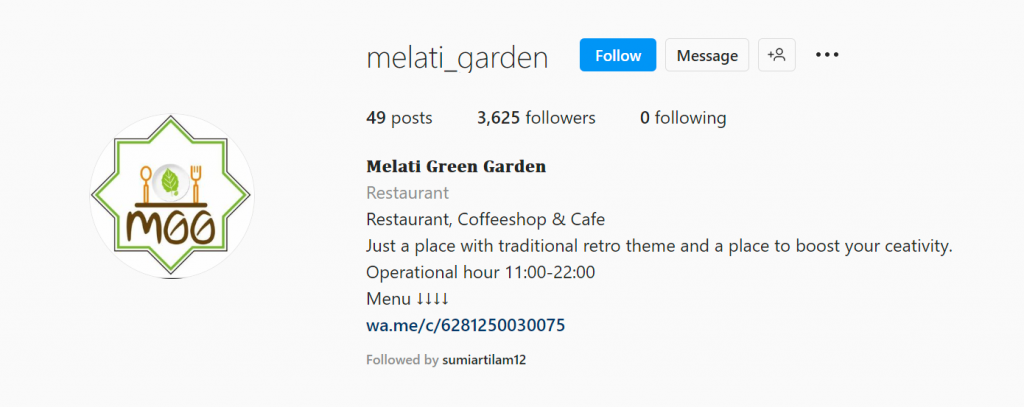Screen dimensions: 1024x407
Task: Open the 49 posts count
Action: (399, 118)
